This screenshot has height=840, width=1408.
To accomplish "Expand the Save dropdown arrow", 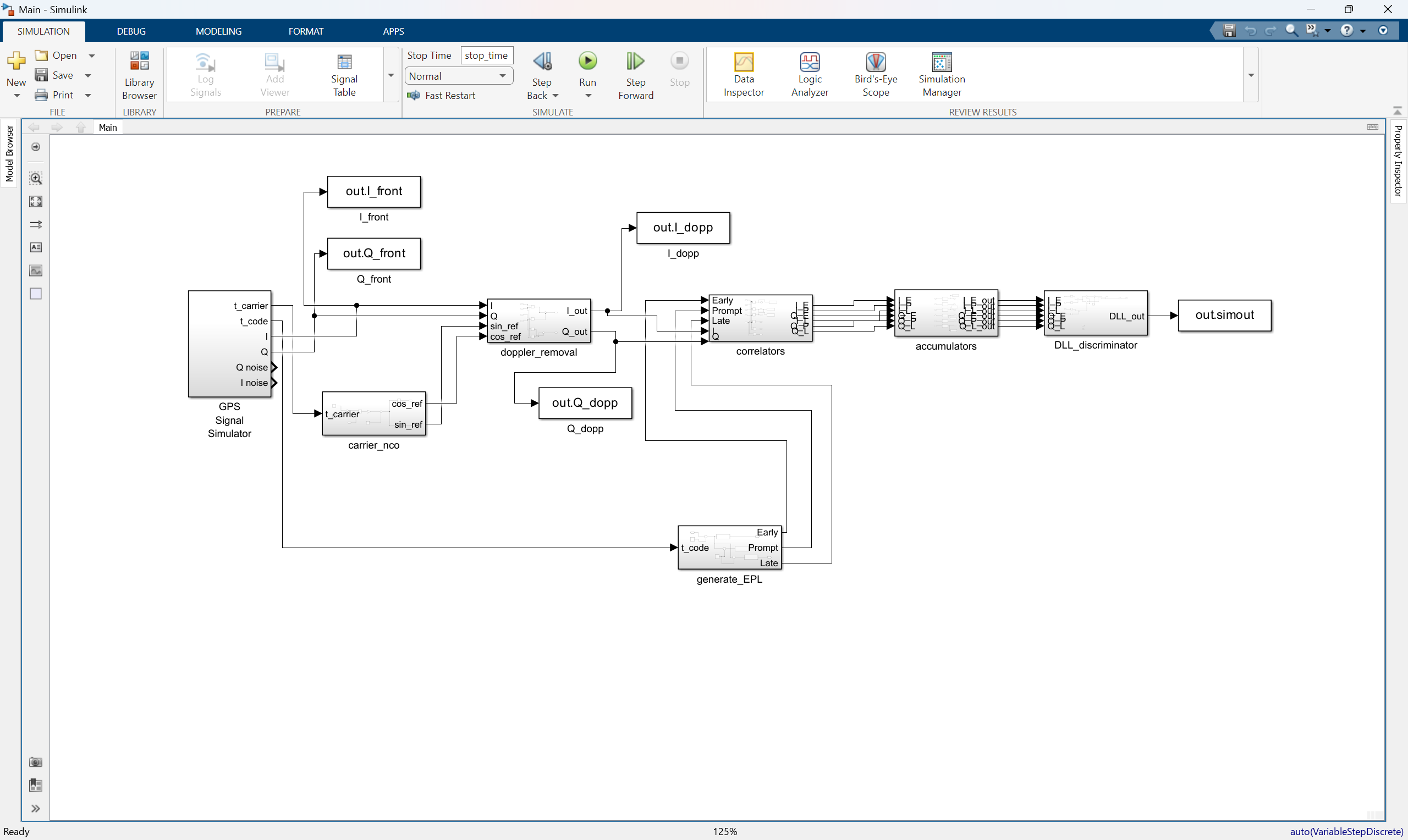I will (88, 75).
